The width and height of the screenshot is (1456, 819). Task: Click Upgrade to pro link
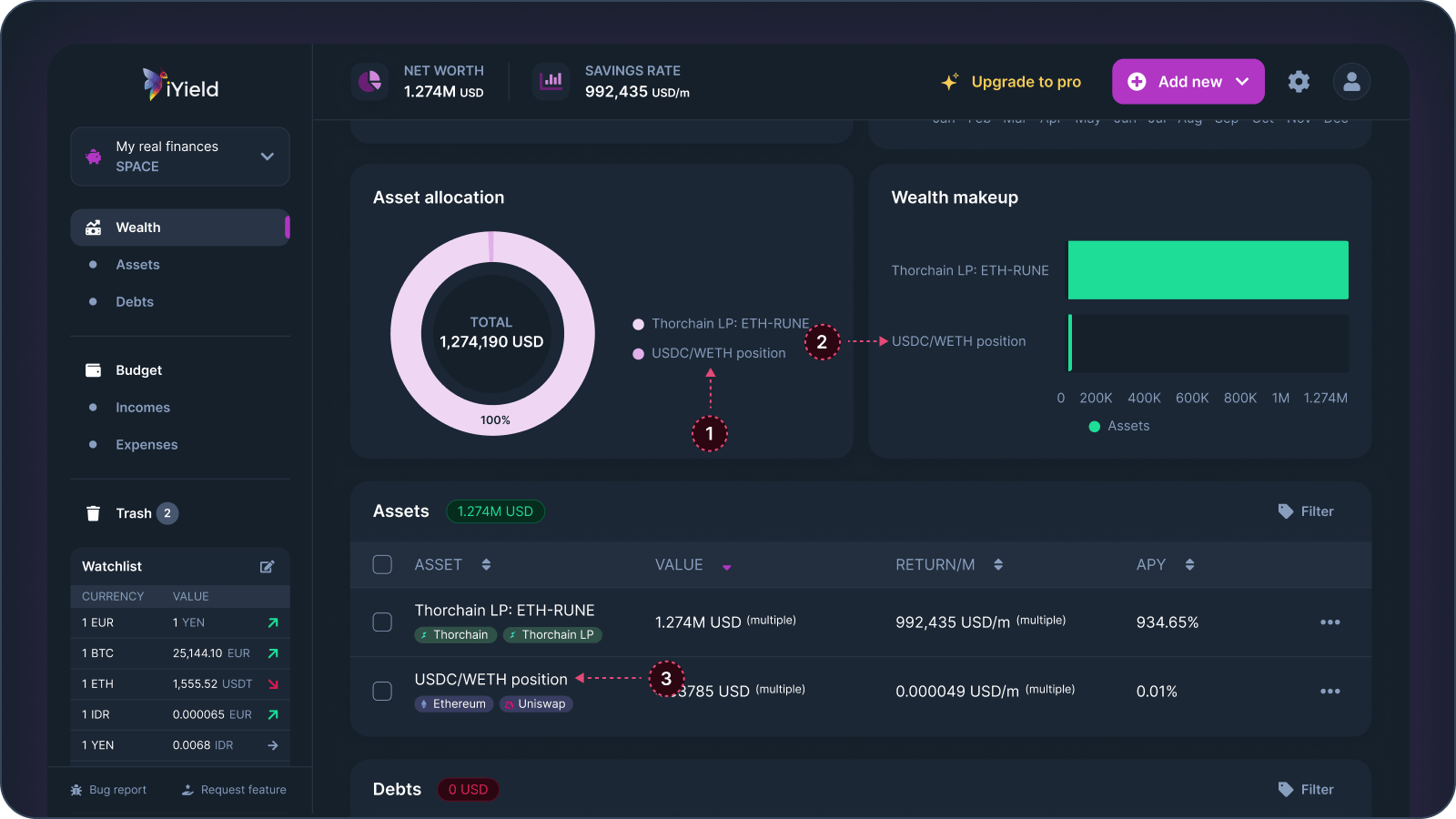click(x=1026, y=82)
